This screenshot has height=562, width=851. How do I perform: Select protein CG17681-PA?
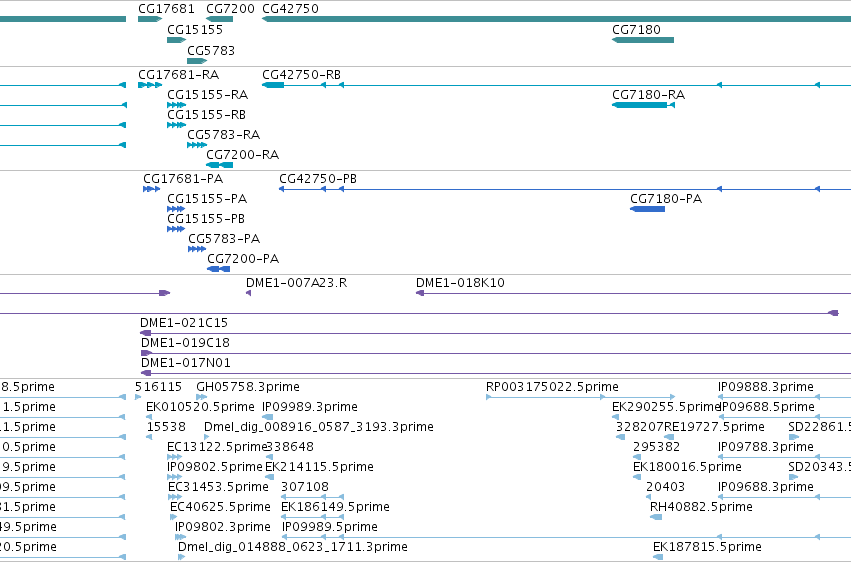(151, 189)
